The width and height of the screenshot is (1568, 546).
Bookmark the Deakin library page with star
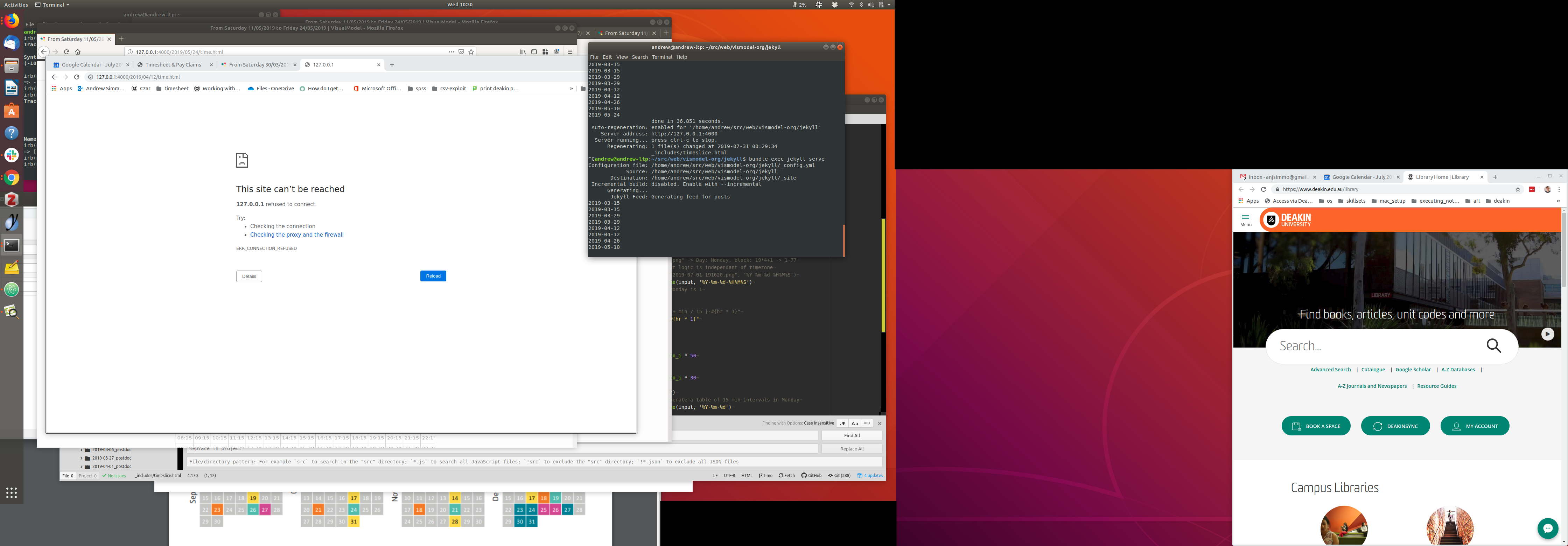[1518, 189]
